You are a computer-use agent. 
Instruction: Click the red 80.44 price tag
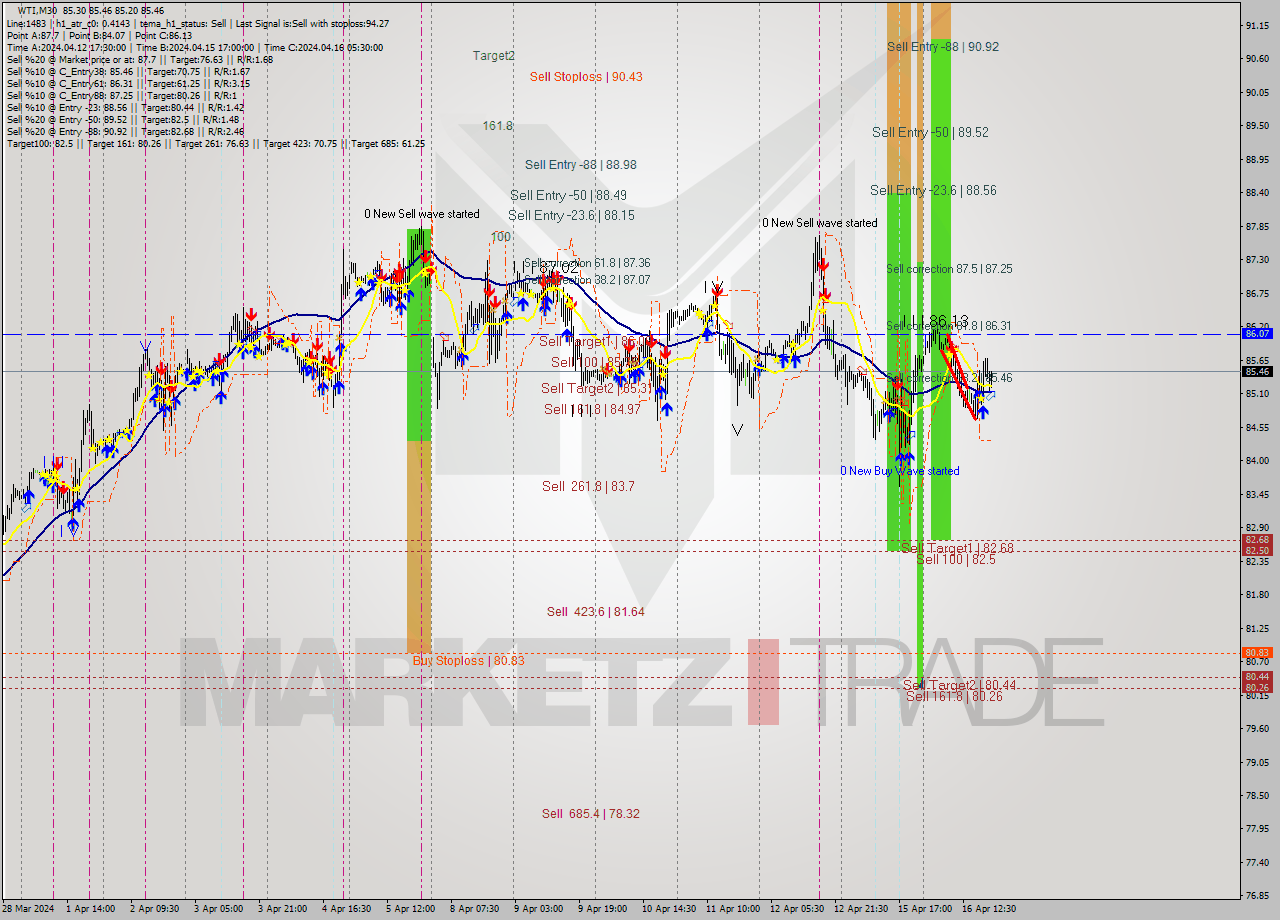click(1257, 677)
